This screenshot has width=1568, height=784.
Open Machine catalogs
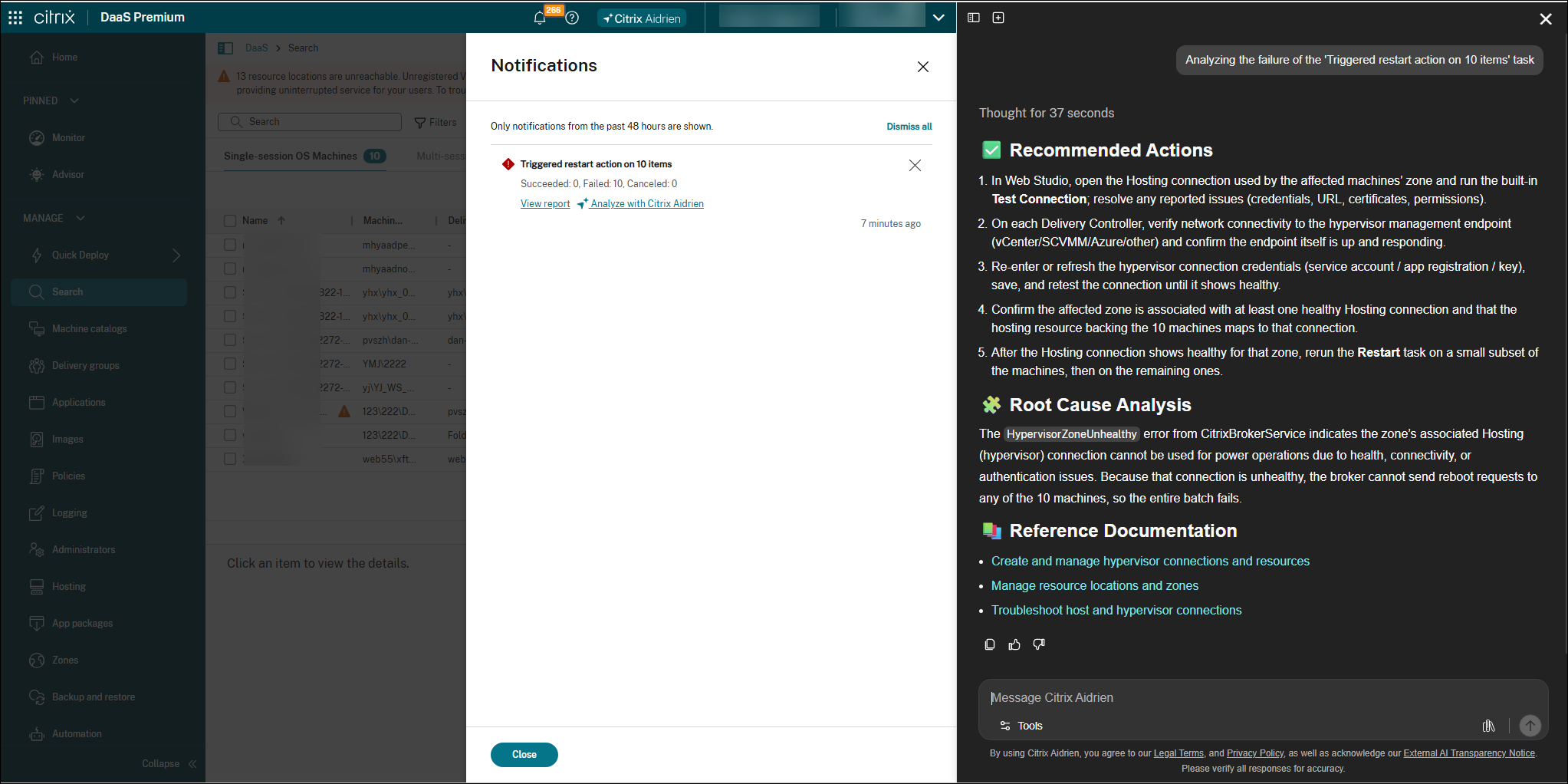click(x=90, y=329)
